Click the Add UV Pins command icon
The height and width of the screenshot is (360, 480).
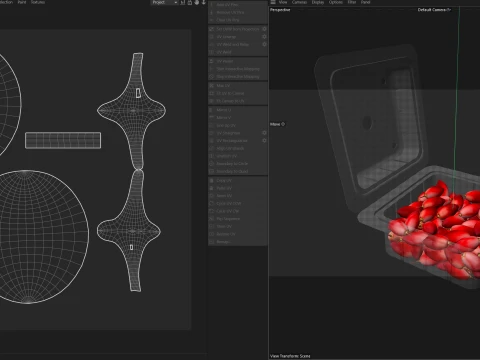point(211,5)
